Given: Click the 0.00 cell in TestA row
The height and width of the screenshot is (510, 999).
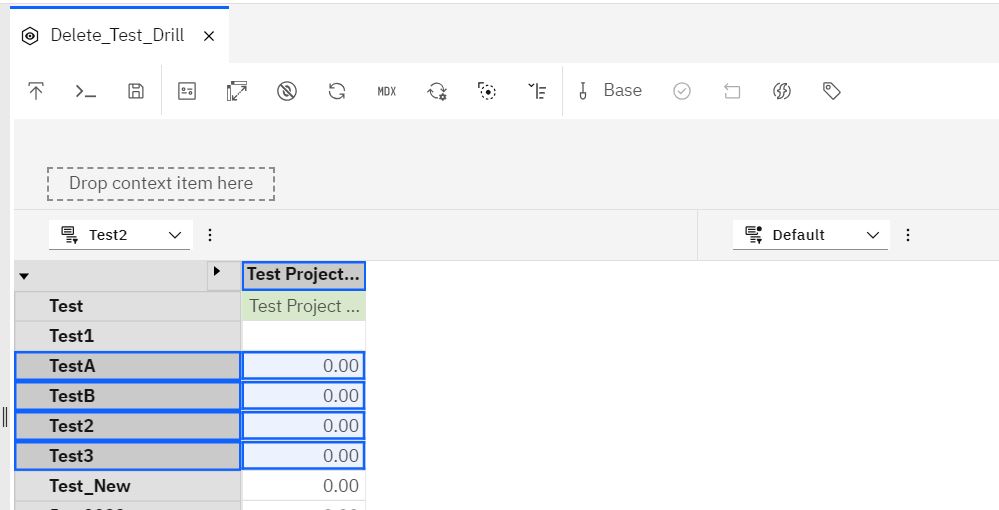Looking at the screenshot, I should click(x=303, y=366).
